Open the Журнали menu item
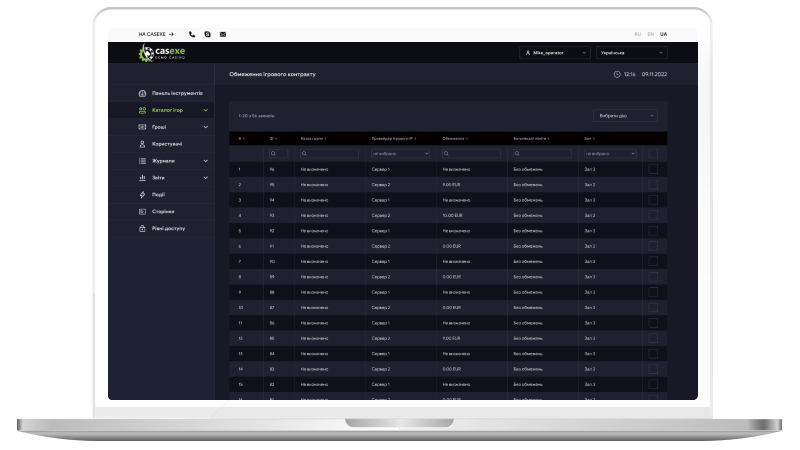 [163, 161]
